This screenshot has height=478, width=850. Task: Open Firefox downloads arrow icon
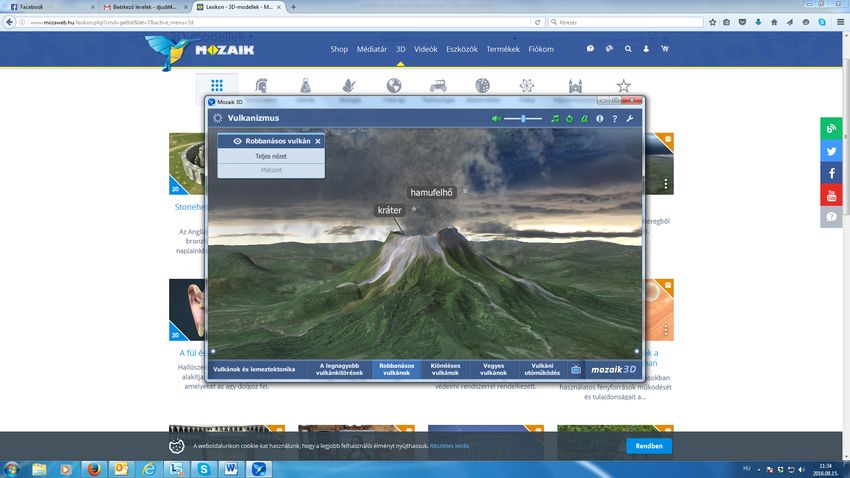pyautogui.click(x=758, y=22)
